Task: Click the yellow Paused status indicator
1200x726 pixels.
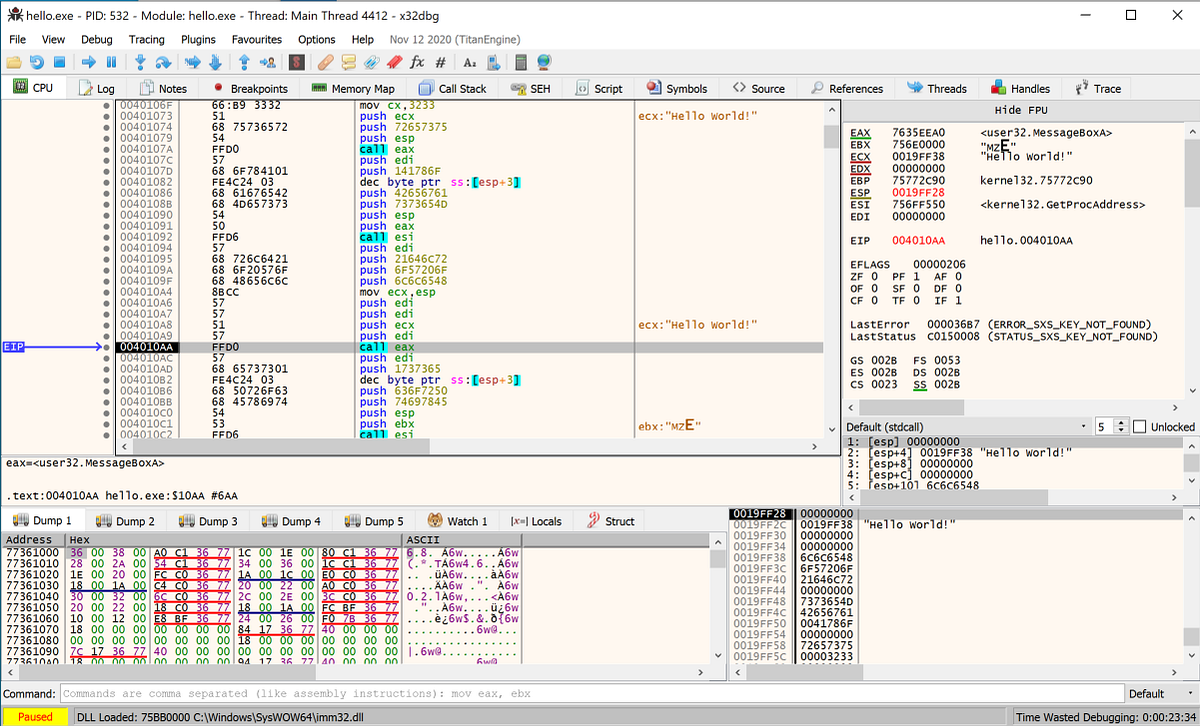Action: pyautogui.click(x=36, y=717)
